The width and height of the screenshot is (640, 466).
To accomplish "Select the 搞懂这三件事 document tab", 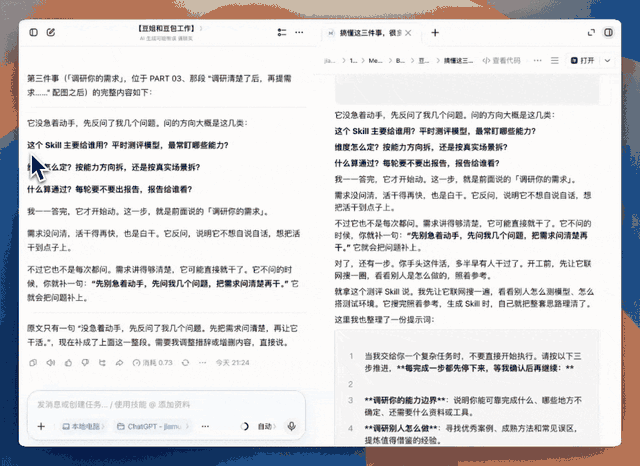I will pyautogui.click(x=366, y=33).
